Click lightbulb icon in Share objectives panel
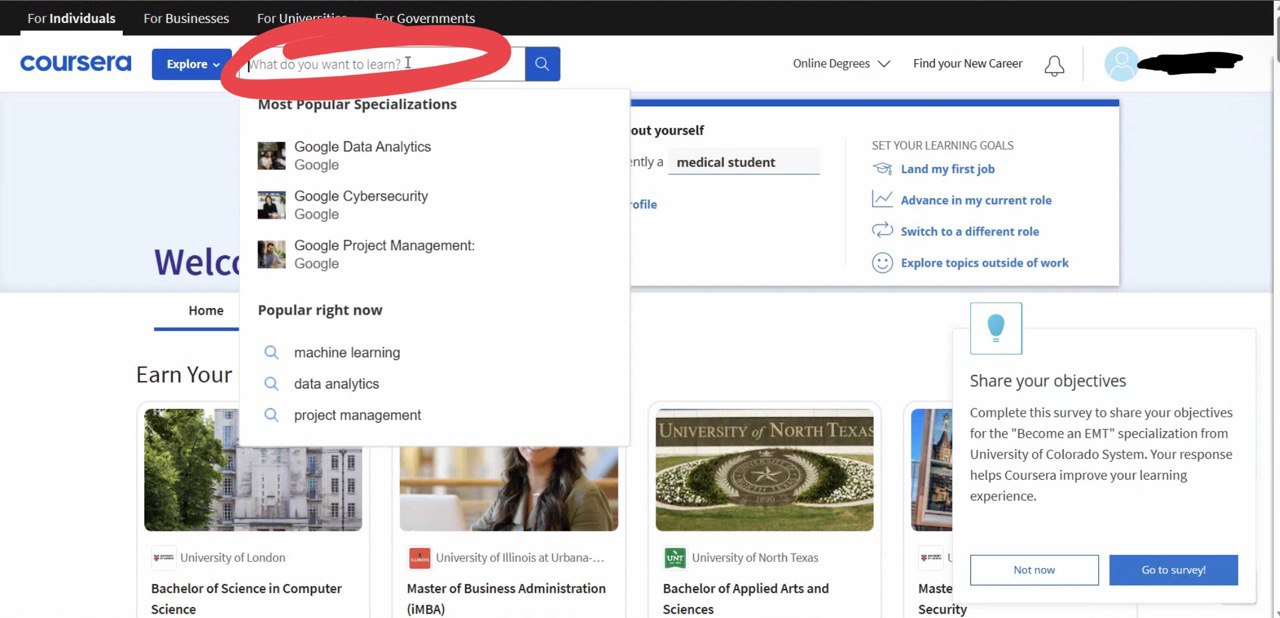The width and height of the screenshot is (1280, 618). coord(996,328)
